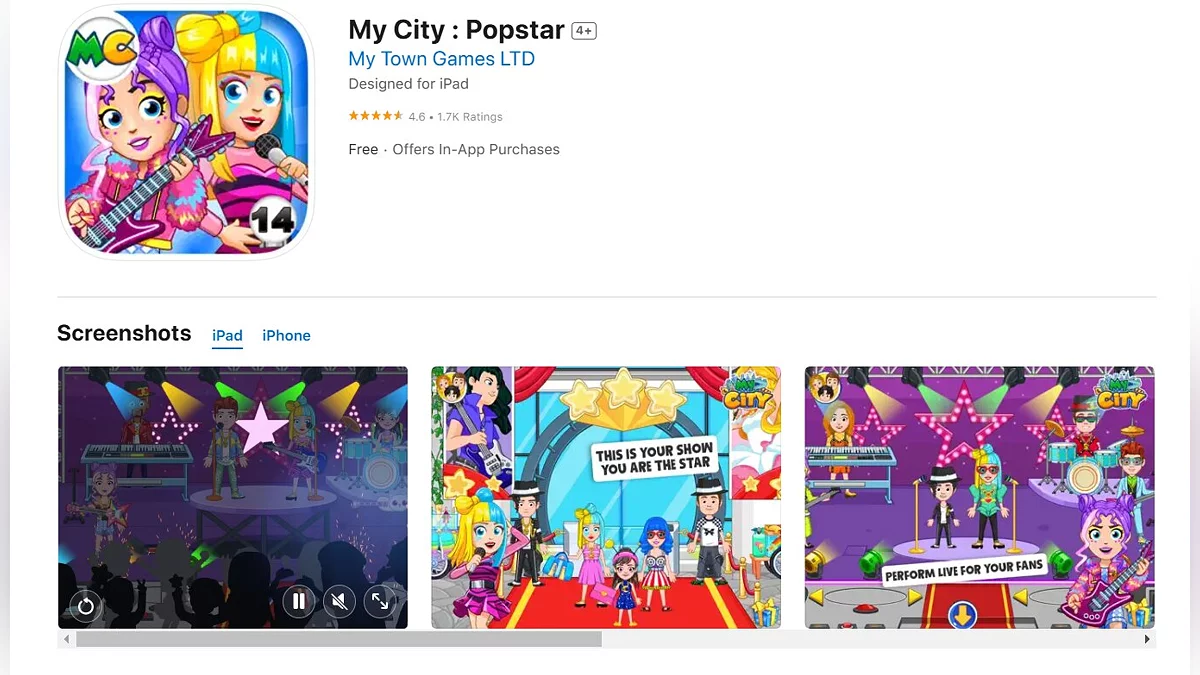This screenshot has width=1200, height=675.
Task: Expand the preview video to fullscreen
Action: point(380,601)
